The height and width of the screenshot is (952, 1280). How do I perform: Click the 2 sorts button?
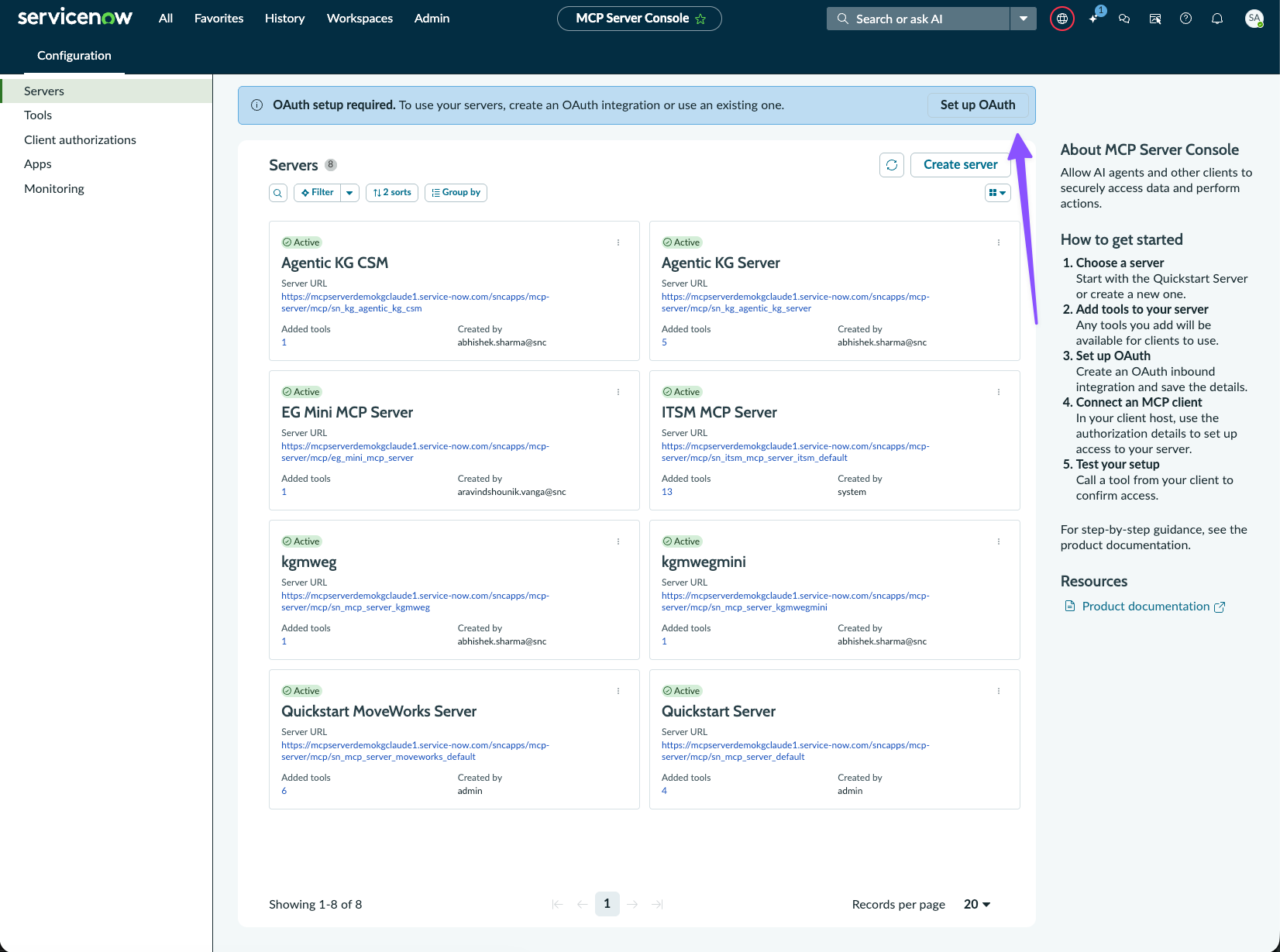pos(392,193)
